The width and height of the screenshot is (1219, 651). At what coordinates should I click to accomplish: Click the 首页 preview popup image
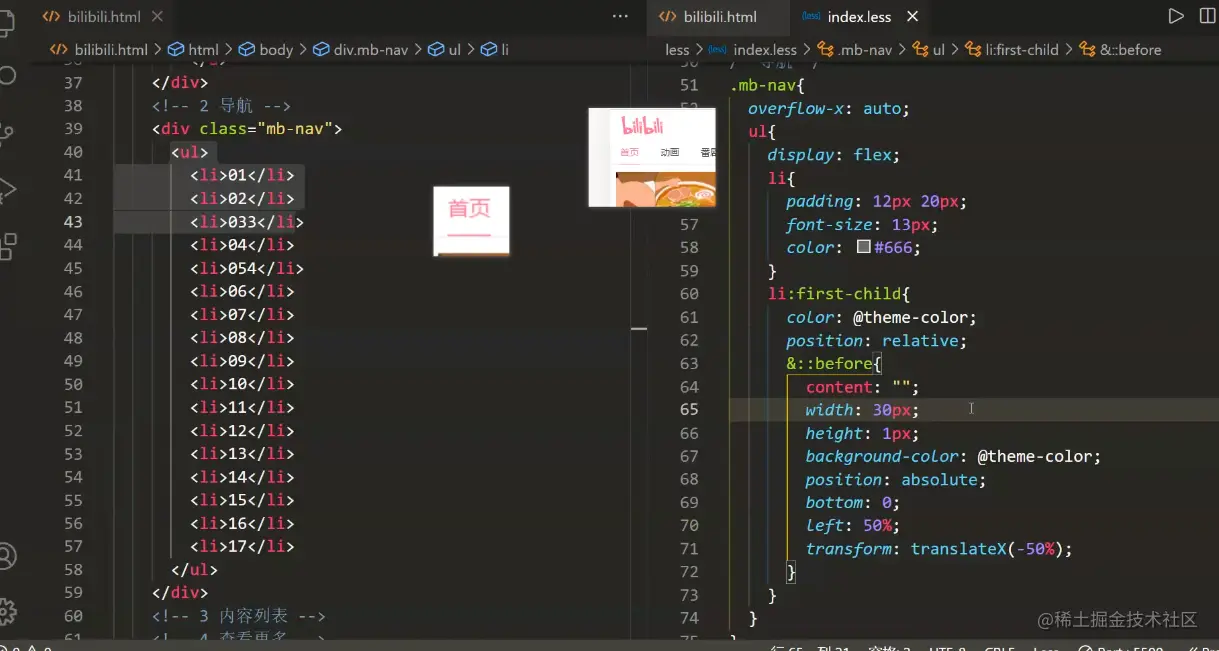tap(471, 221)
